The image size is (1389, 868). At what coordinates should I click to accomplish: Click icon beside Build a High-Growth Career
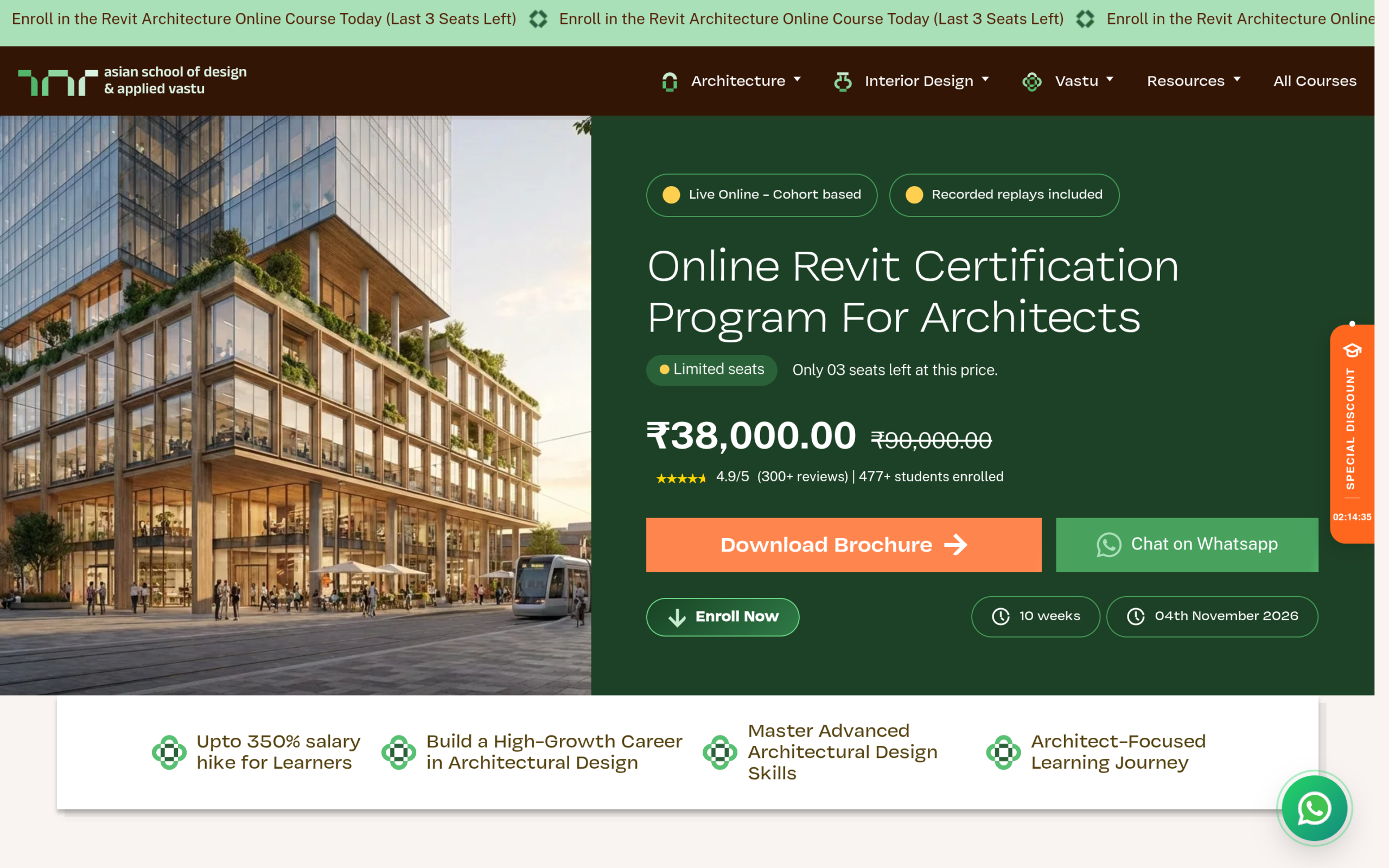point(398,752)
